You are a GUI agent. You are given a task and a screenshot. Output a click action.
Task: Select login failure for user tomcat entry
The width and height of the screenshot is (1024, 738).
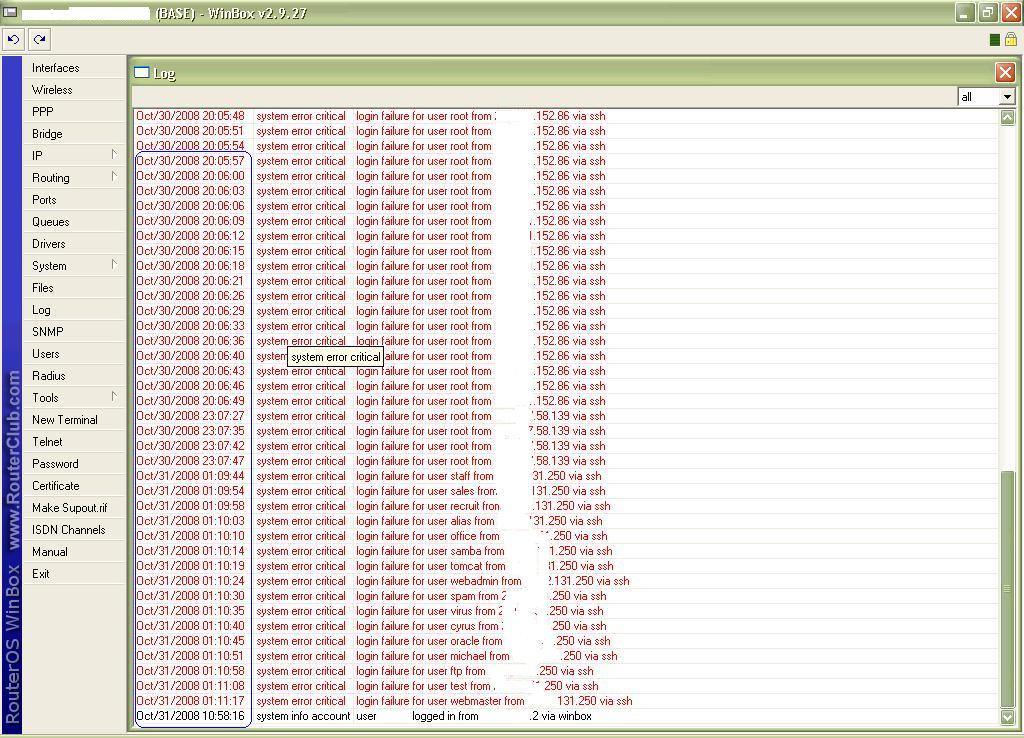click(x=566, y=567)
